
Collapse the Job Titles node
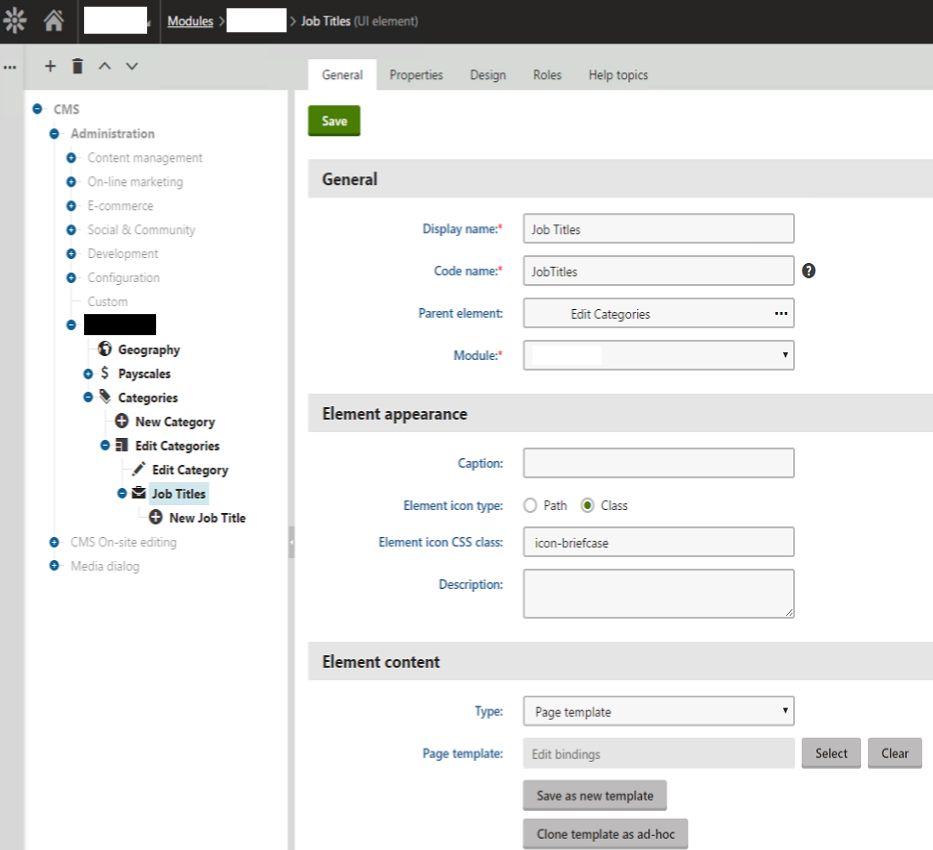(x=122, y=493)
